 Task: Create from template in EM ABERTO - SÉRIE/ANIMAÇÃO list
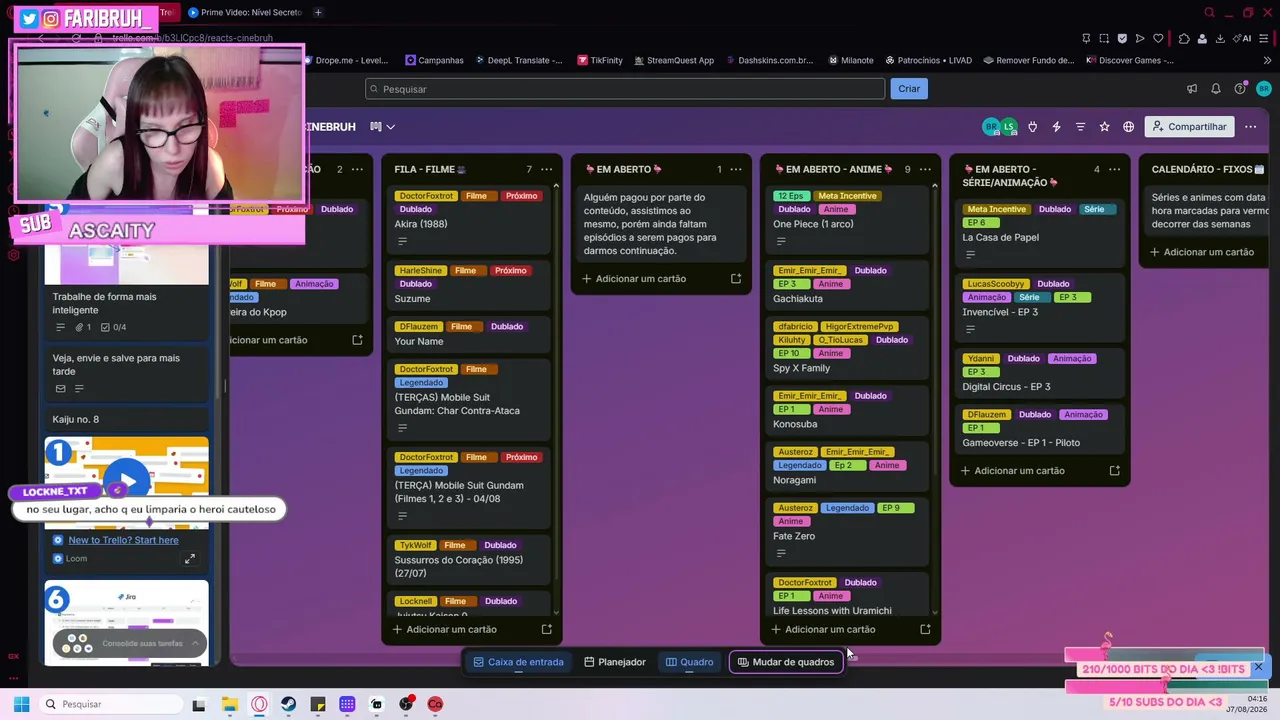click(x=1114, y=470)
